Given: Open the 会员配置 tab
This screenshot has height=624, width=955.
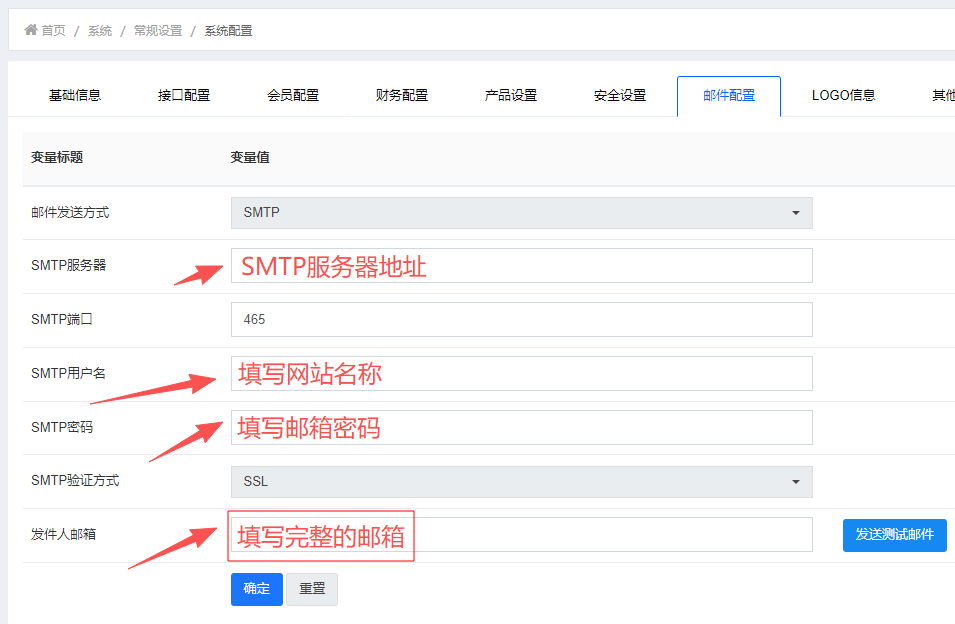Looking at the screenshot, I should 293,96.
